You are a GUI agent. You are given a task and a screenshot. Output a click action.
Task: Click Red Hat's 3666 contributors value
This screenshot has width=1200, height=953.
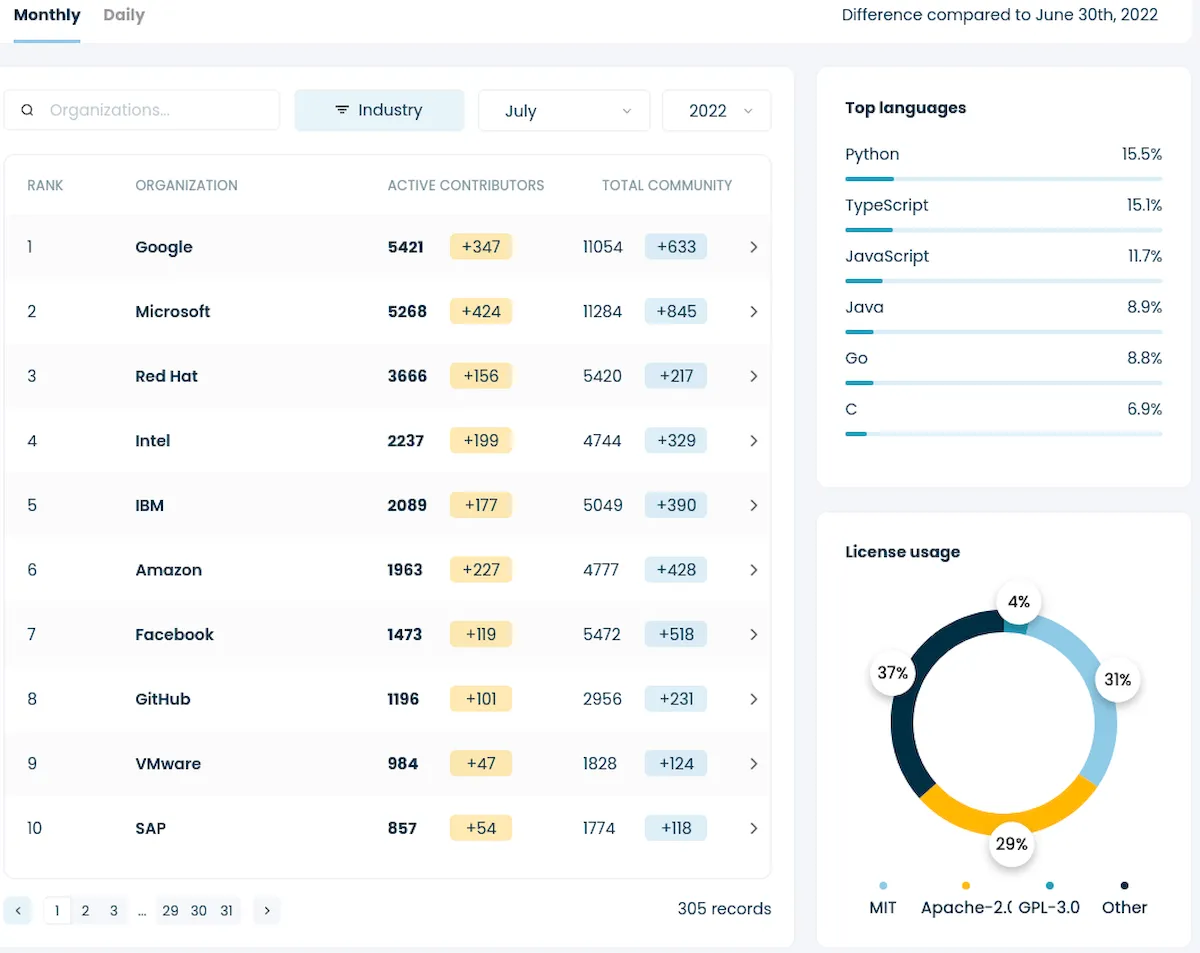click(407, 376)
